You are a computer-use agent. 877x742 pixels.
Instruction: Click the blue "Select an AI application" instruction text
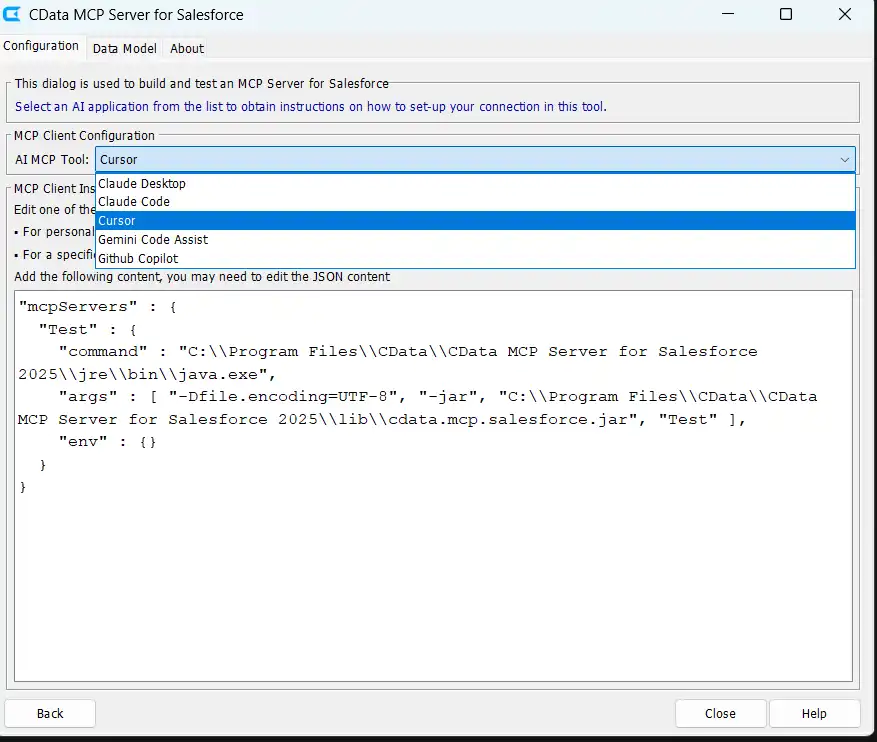click(x=310, y=106)
